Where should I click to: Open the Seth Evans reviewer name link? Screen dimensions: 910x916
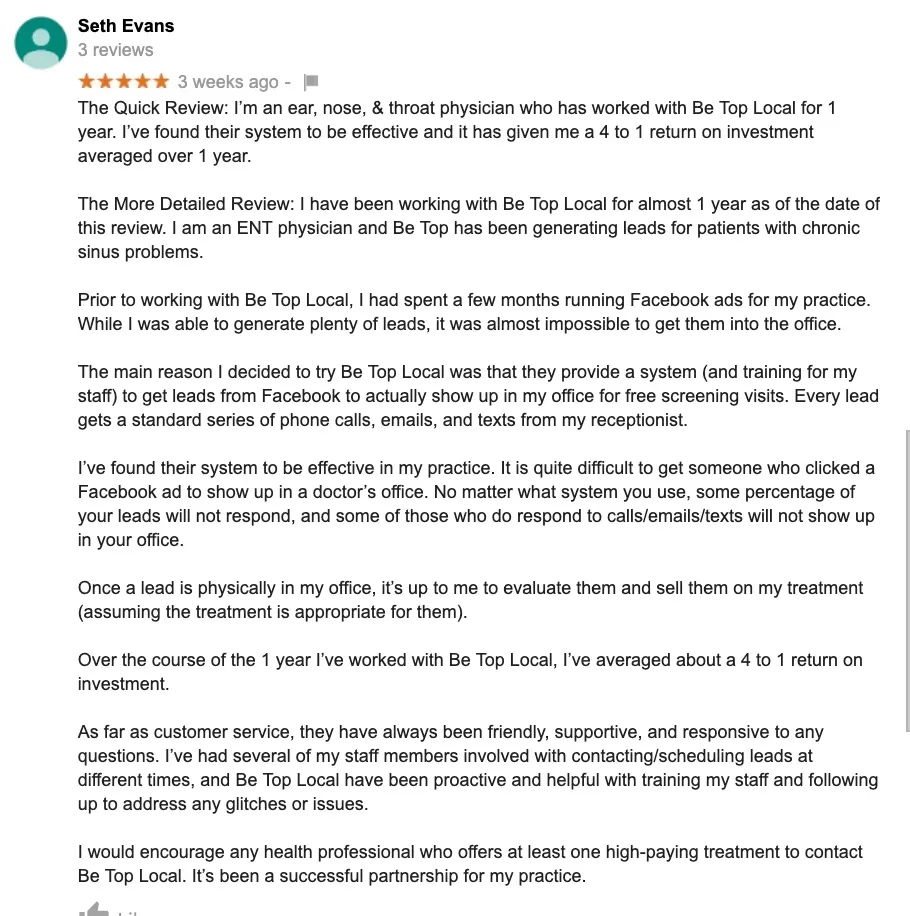point(126,26)
